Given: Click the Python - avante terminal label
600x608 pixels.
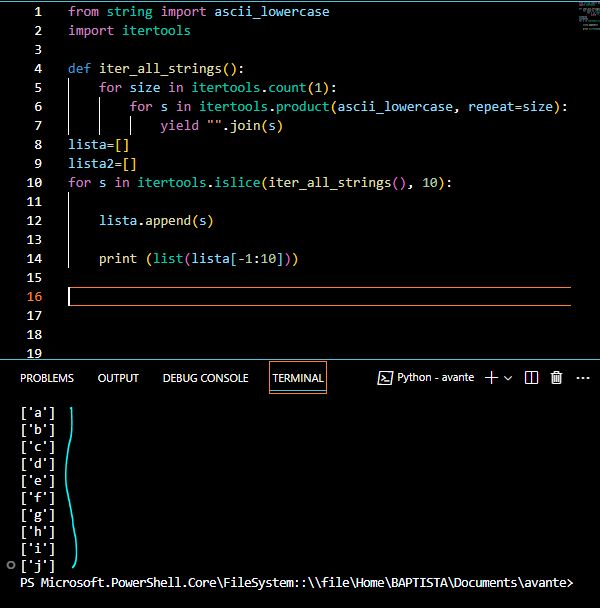Looking at the screenshot, I should (x=436, y=377).
